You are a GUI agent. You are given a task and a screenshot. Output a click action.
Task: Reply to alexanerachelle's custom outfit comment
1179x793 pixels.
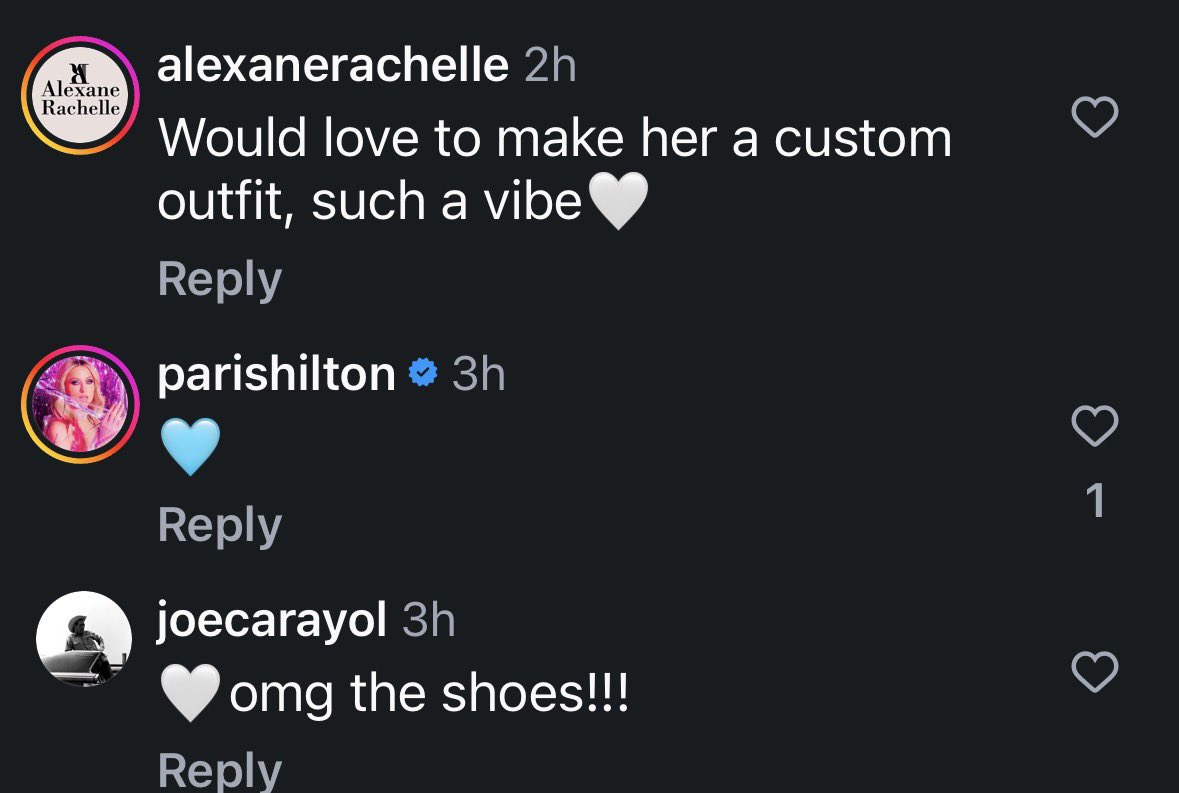[220, 280]
